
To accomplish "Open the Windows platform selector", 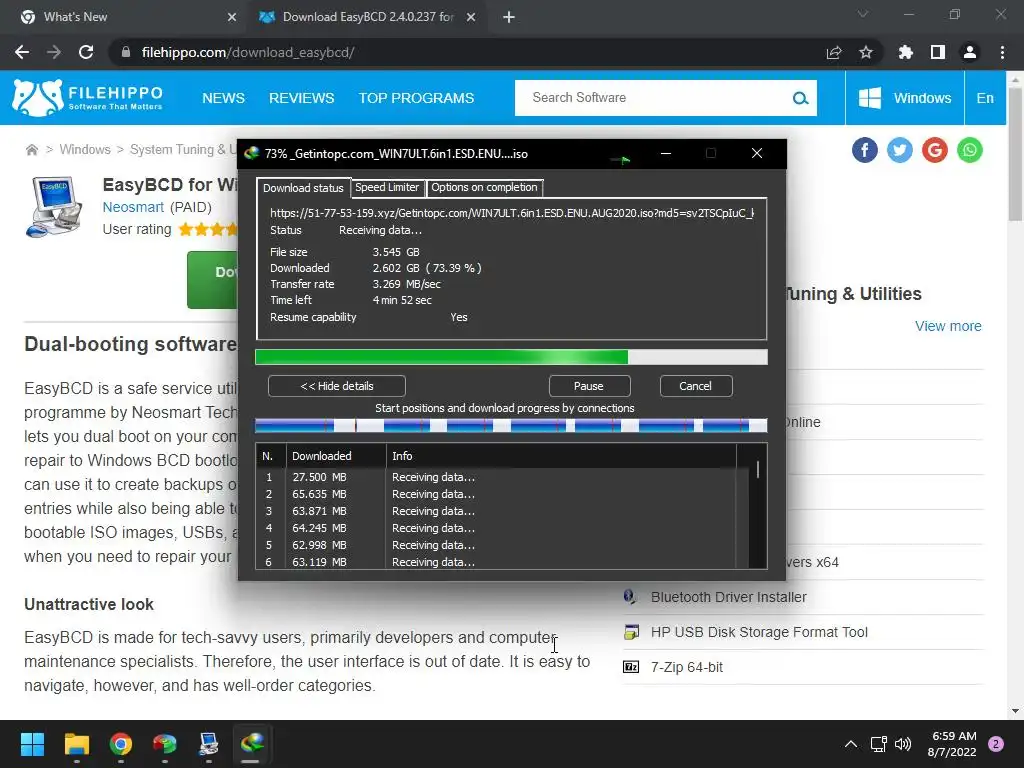I will pos(905,98).
